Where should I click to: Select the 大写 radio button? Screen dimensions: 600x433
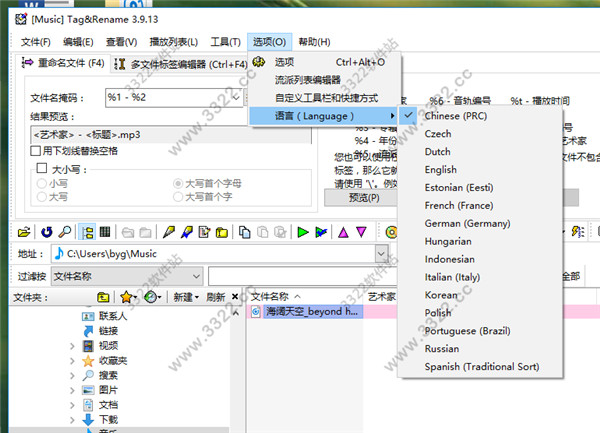click(42, 197)
